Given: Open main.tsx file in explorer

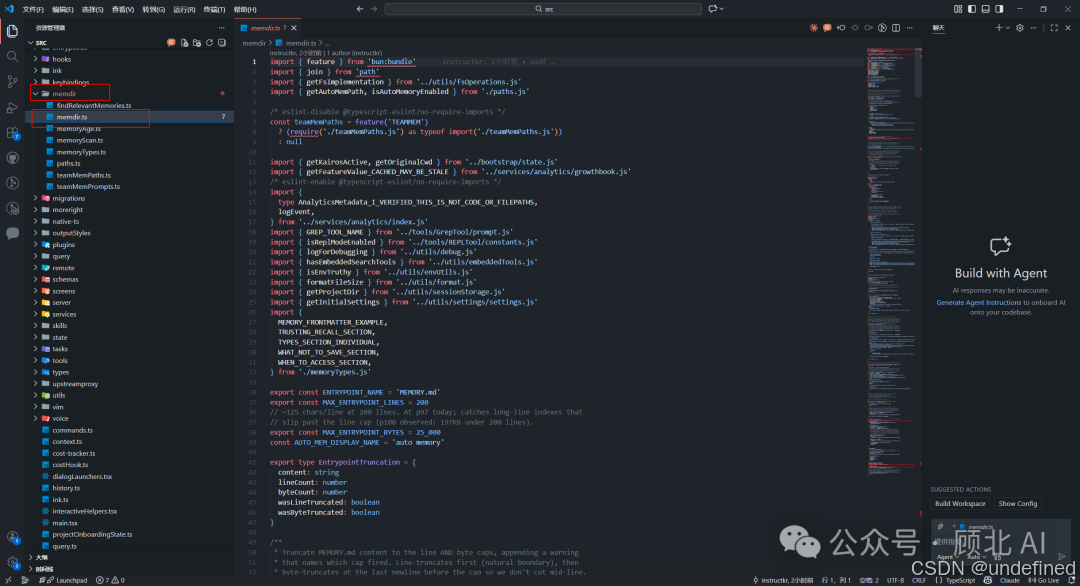Looking at the screenshot, I should pyautogui.click(x=65, y=523).
